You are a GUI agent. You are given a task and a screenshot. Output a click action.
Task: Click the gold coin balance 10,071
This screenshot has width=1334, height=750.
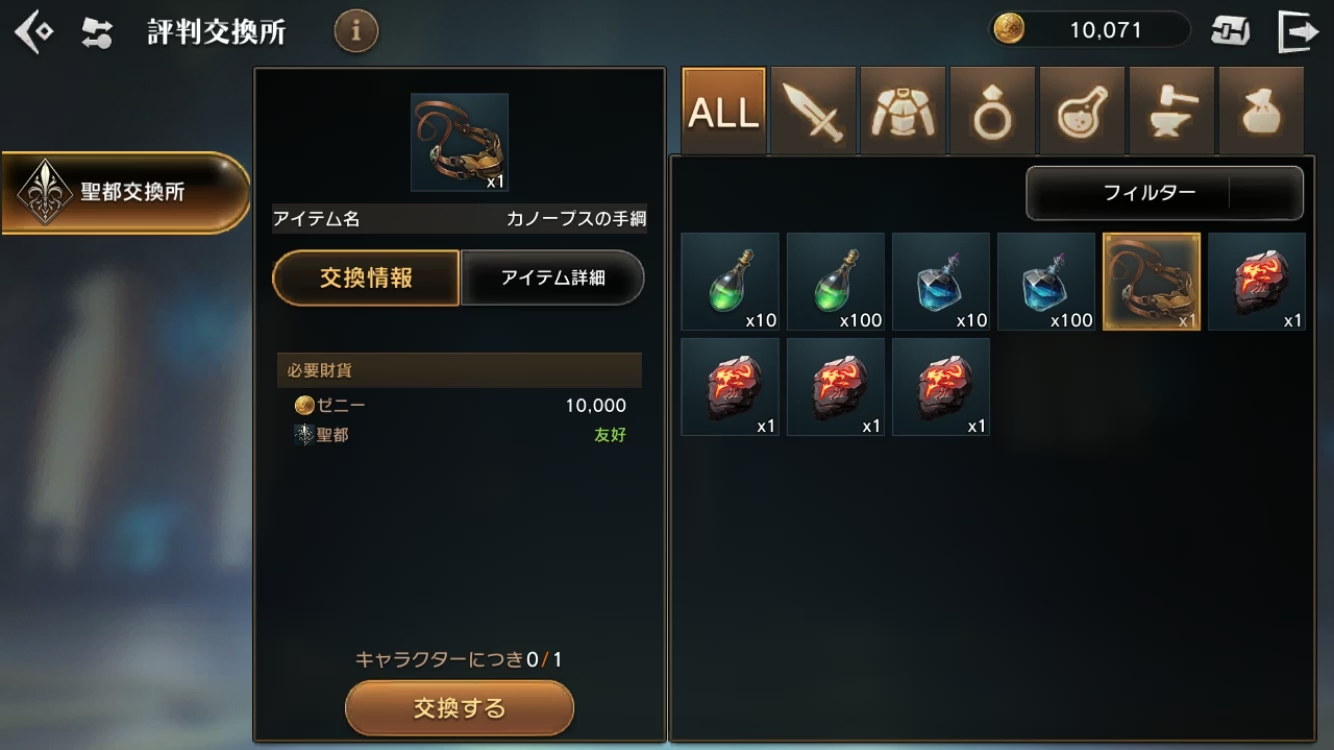(1090, 30)
